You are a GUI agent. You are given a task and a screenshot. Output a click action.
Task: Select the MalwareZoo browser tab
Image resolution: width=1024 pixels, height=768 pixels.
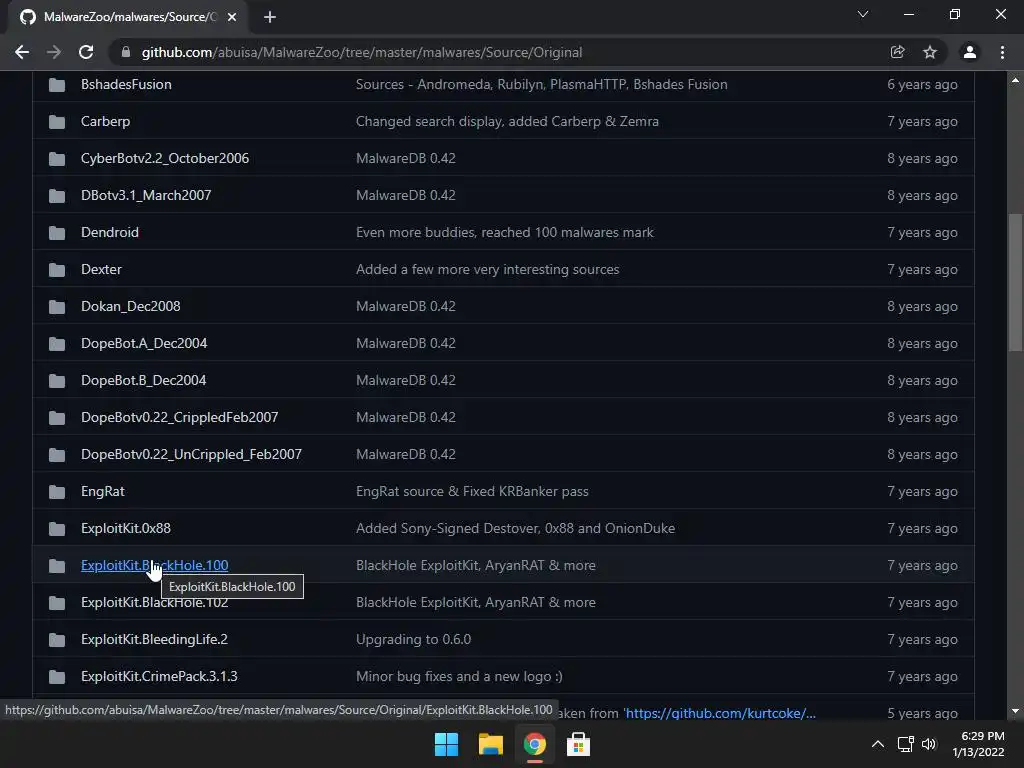[128, 17]
